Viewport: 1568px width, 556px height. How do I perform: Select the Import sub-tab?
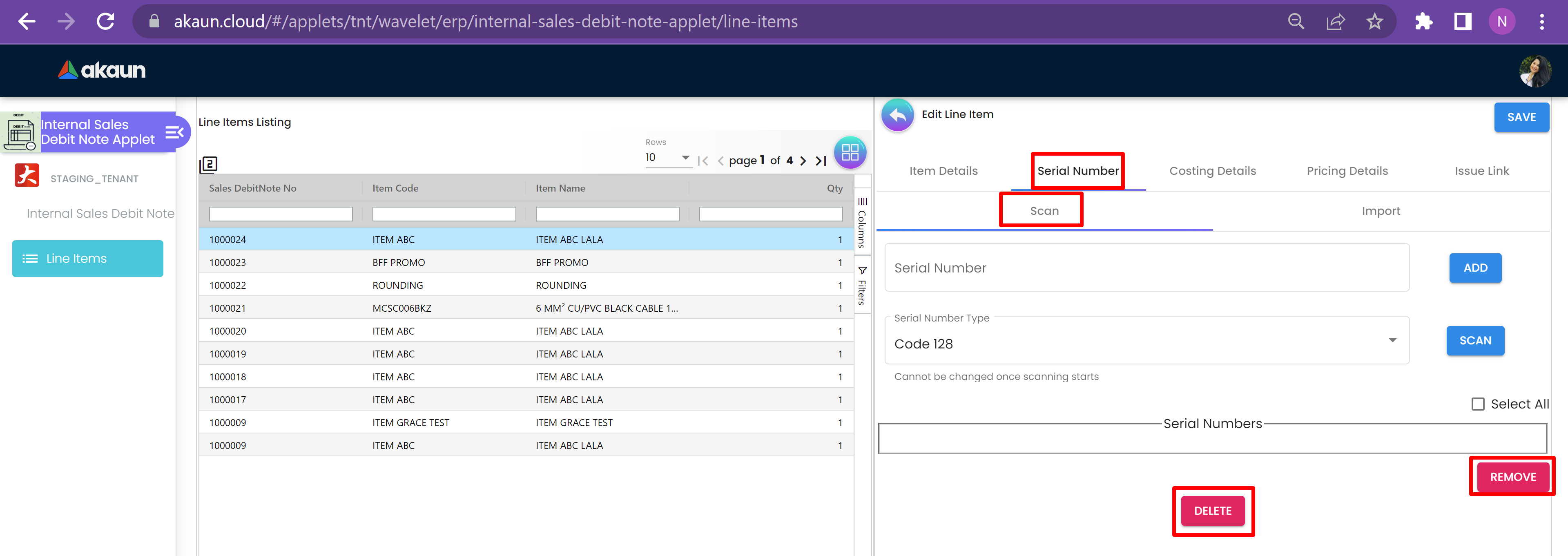[x=1380, y=211]
